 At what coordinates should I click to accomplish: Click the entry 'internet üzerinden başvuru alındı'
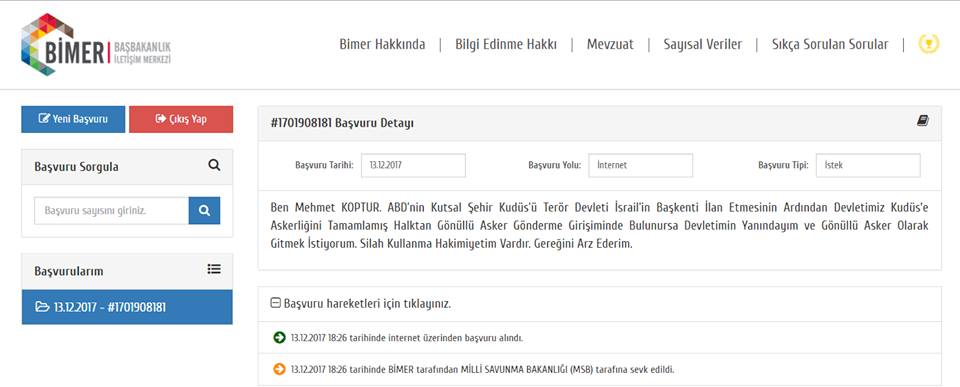407,338
